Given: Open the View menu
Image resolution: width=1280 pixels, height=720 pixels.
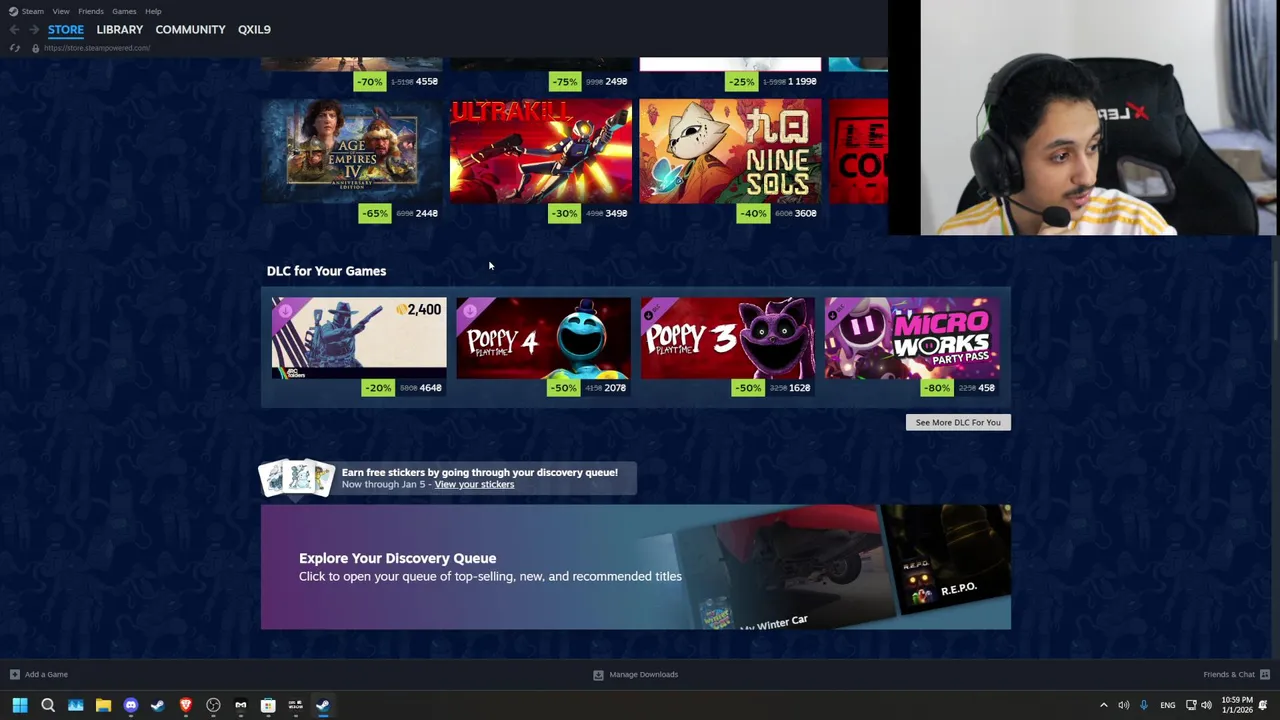Looking at the screenshot, I should pyautogui.click(x=61, y=11).
